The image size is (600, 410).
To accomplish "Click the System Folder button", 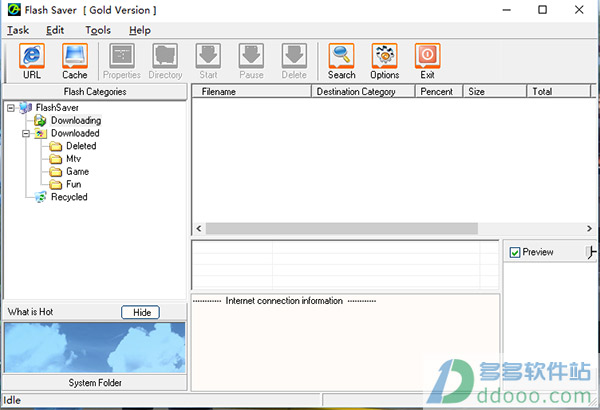I will [95, 383].
